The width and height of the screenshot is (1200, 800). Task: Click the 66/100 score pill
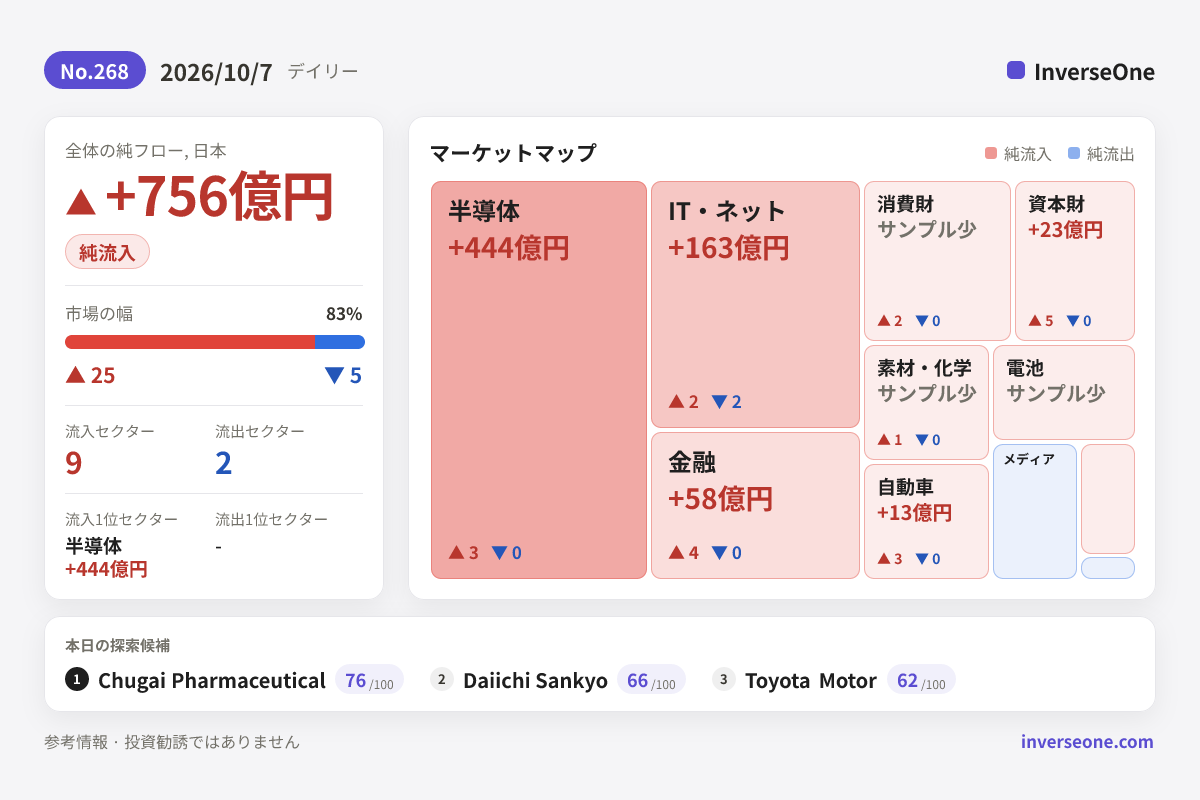(651, 680)
